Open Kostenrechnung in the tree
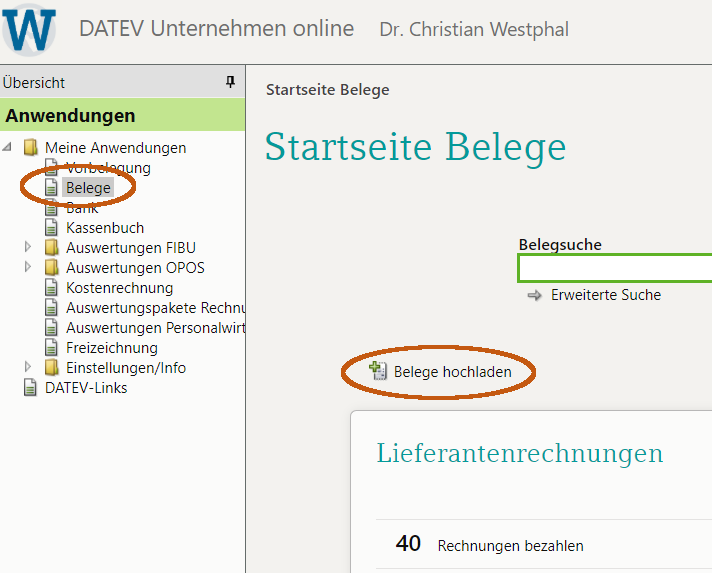This screenshot has width=712, height=573. pos(119,287)
